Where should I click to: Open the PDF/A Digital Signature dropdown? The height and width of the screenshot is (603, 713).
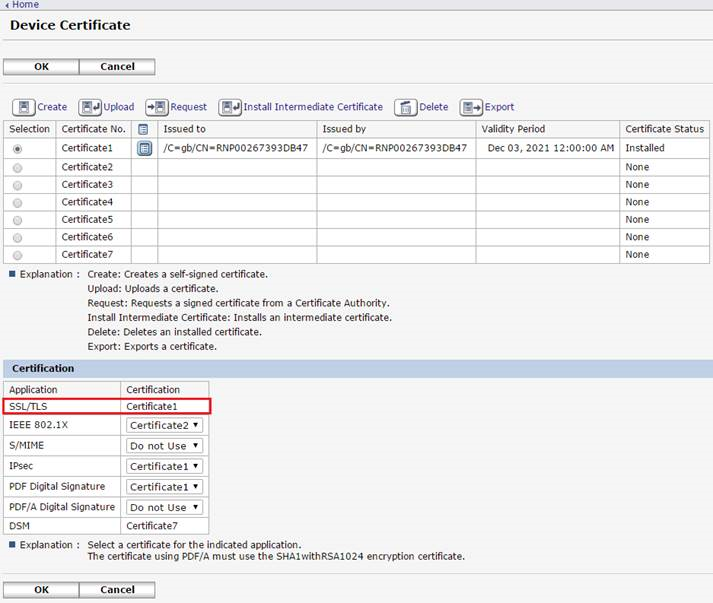click(165, 507)
